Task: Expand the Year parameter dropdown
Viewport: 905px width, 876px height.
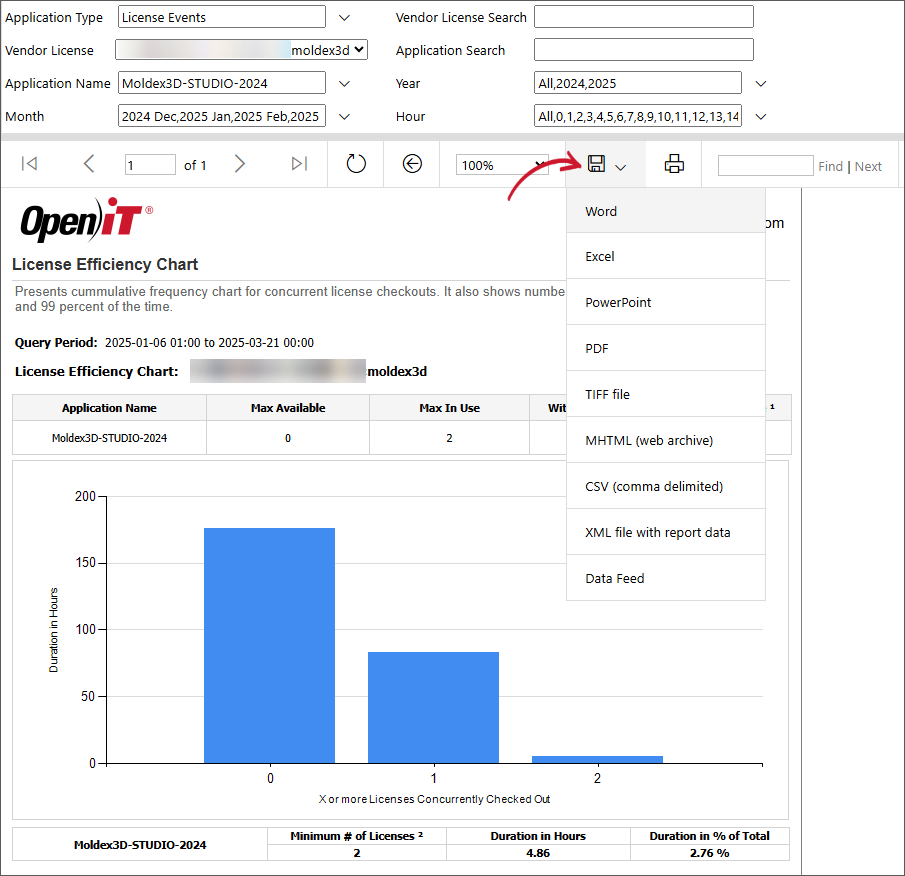Action: coord(761,83)
